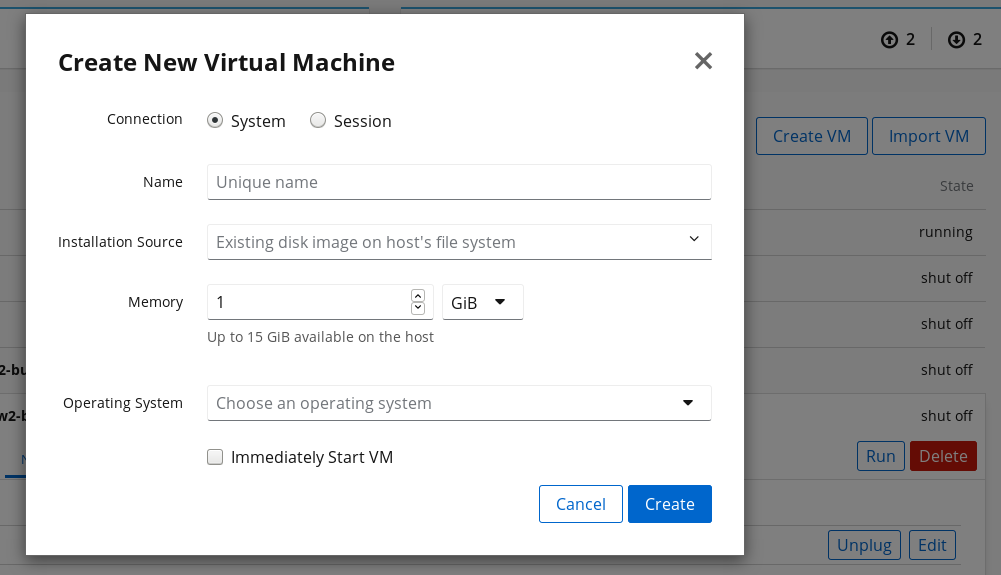Select the System connection radio button
Viewport: 1001px width, 575px height.
(x=215, y=120)
